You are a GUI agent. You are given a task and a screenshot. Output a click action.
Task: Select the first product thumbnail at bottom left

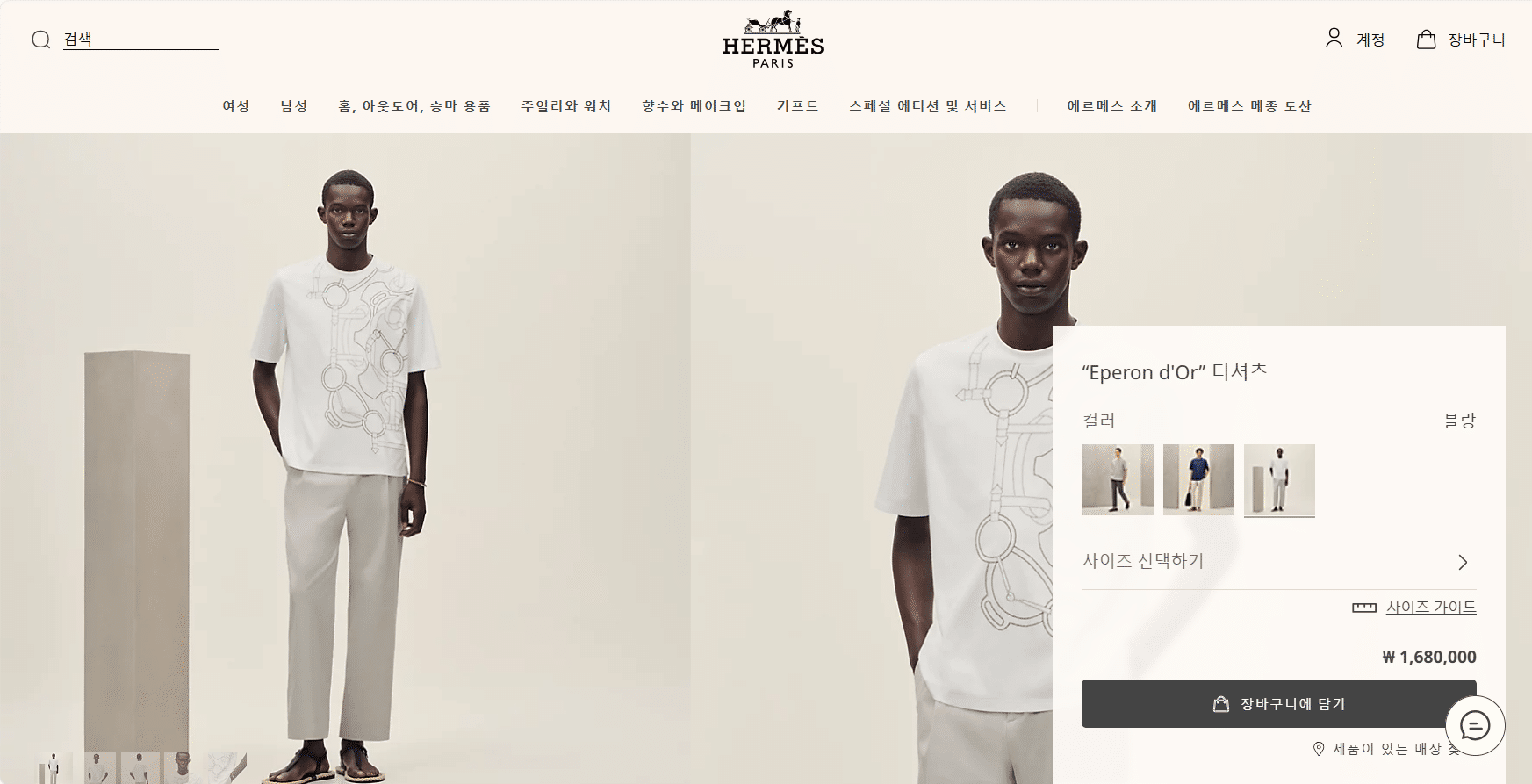tap(54, 767)
